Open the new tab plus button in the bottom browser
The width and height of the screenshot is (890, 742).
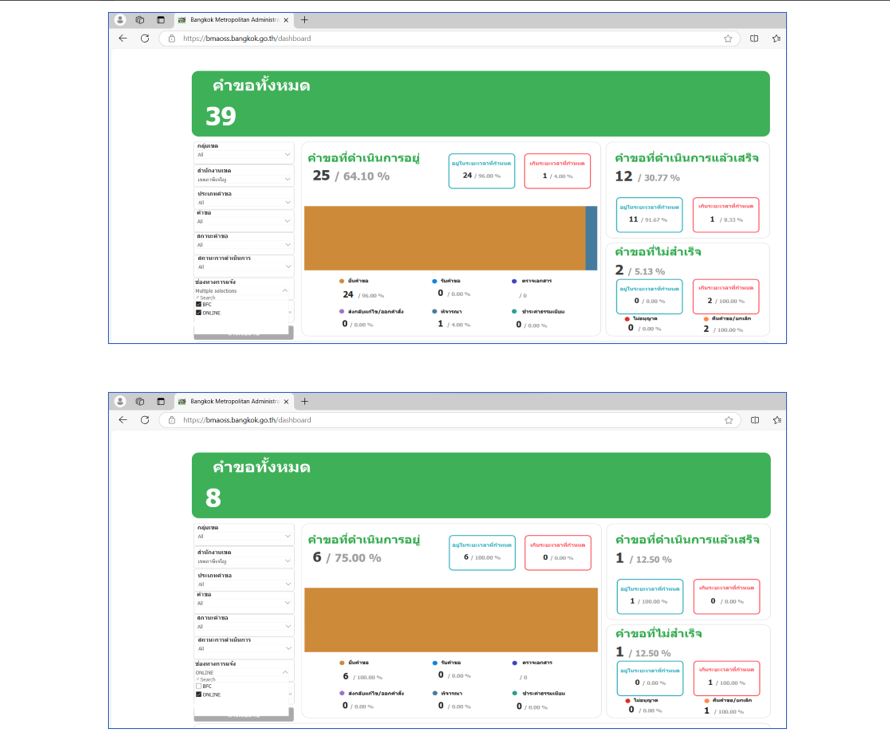click(x=305, y=401)
